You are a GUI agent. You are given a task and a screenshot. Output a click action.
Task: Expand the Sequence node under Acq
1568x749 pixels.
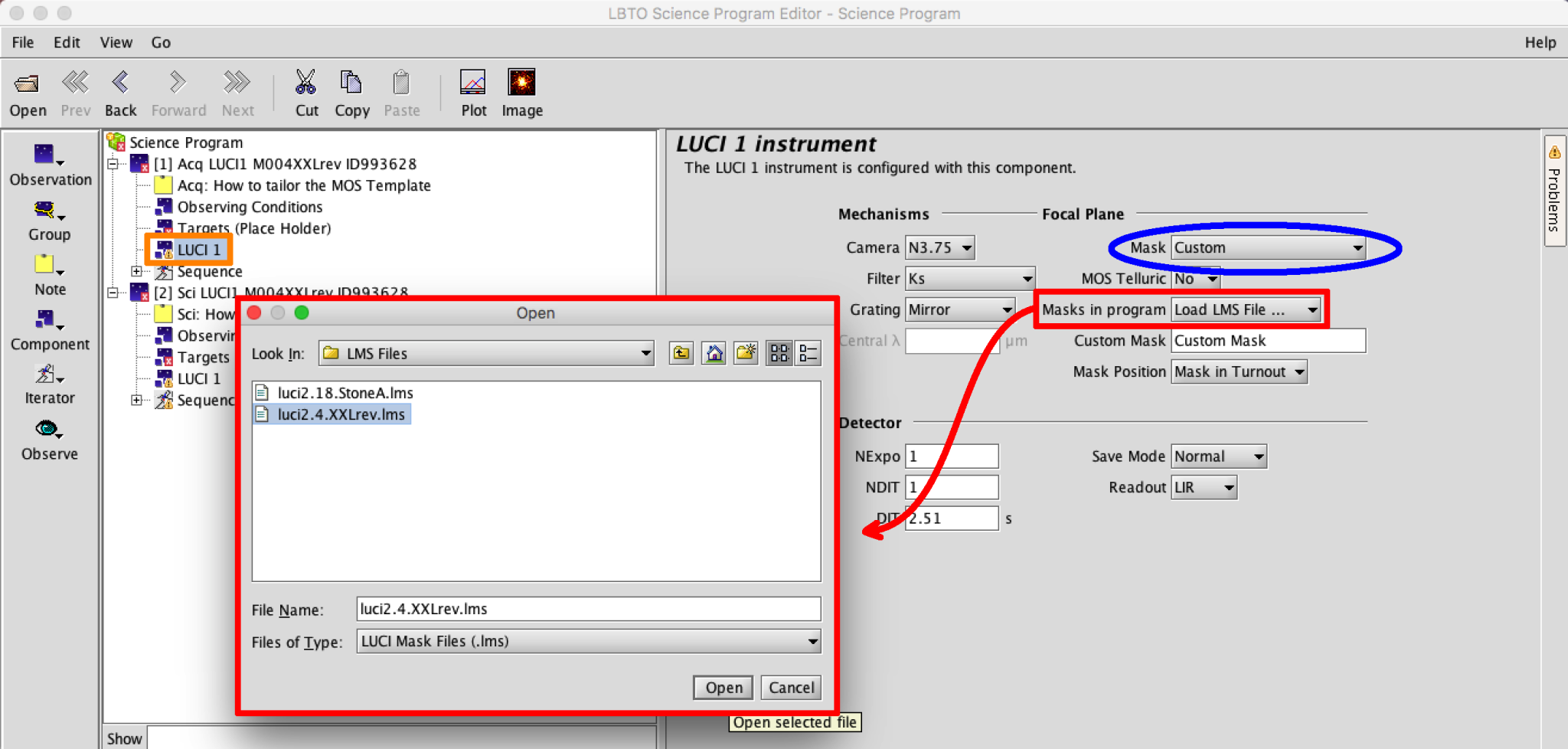point(136,271)
